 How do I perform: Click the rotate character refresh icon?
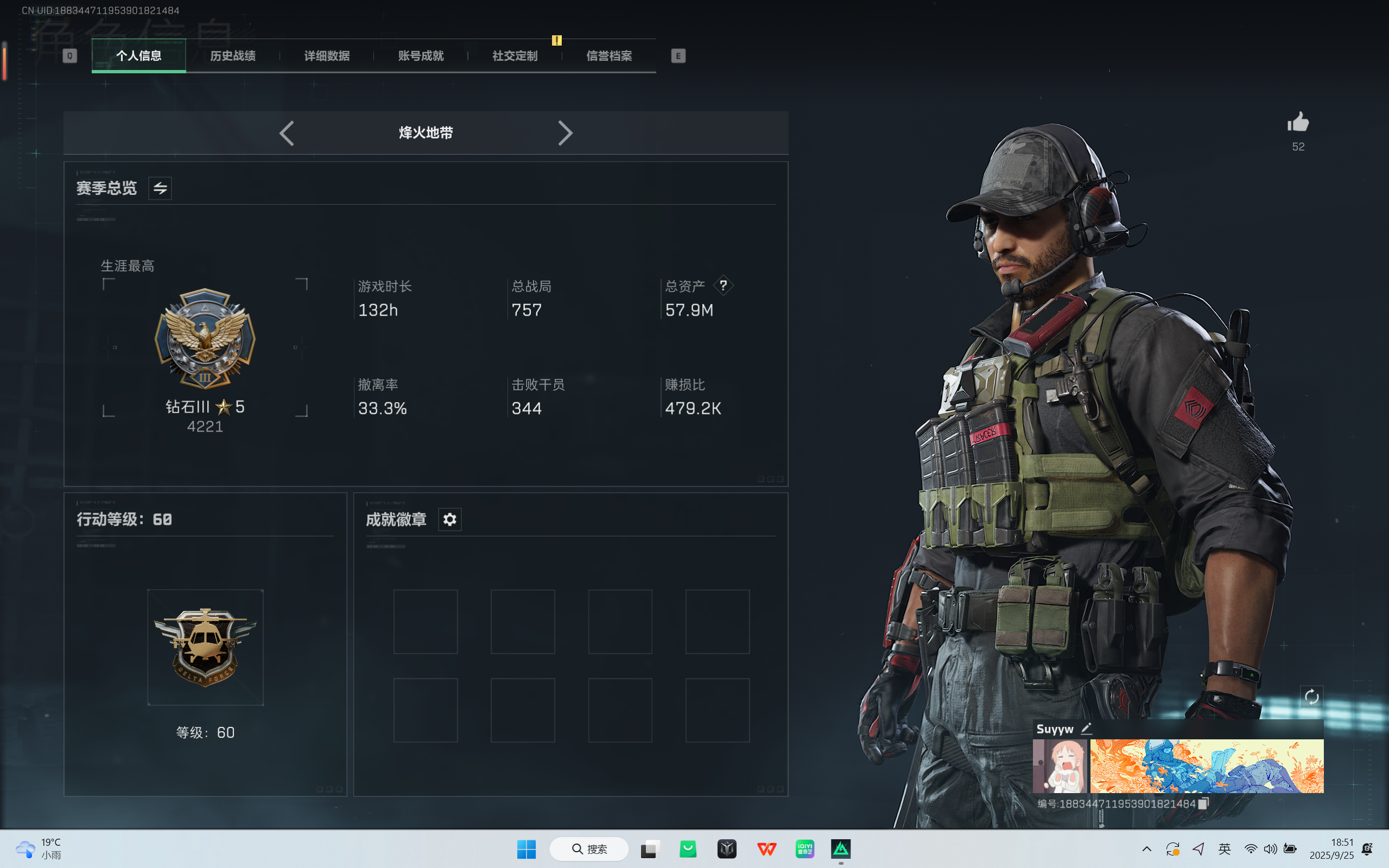1311,697
